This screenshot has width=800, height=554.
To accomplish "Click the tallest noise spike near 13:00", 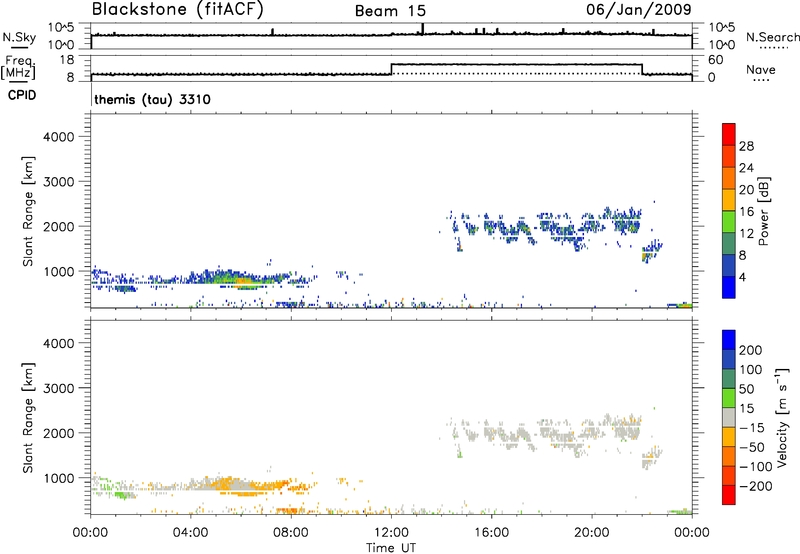I will click(422, 29).
